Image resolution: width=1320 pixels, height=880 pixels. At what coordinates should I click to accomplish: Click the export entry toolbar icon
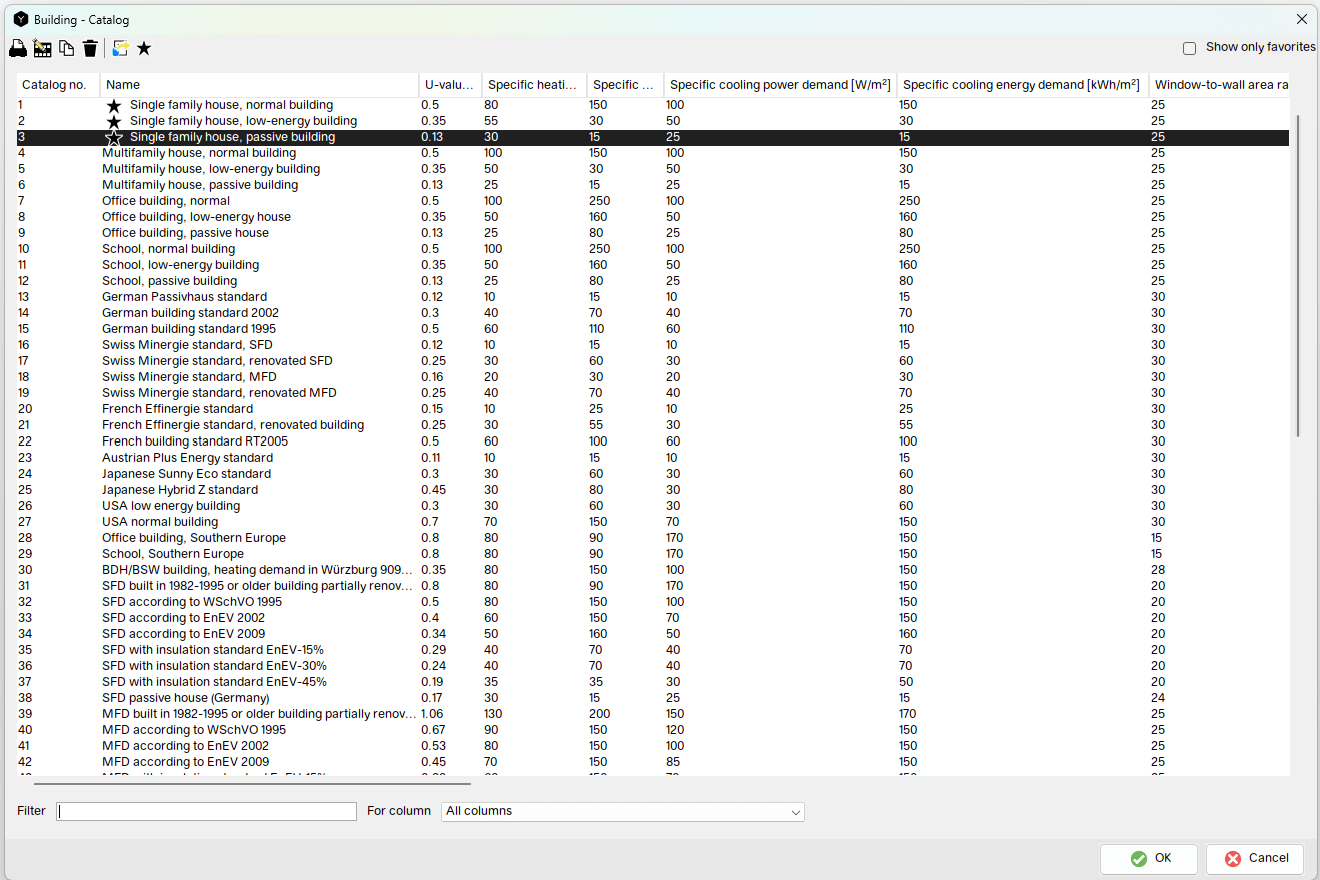[x=119, y=47]
